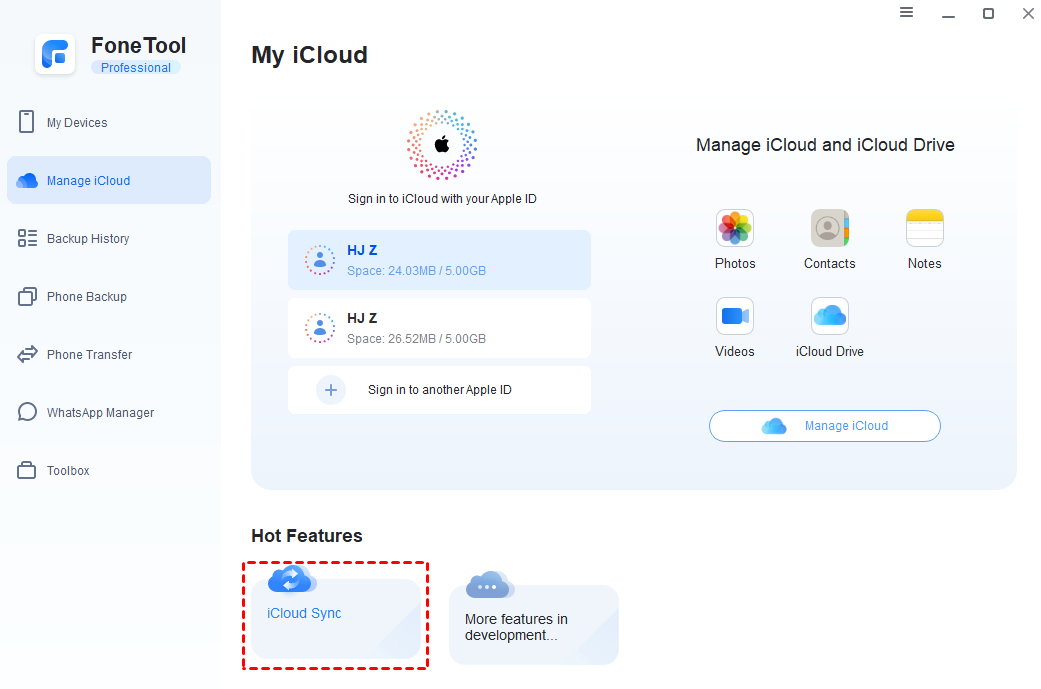Click the Apple ID sign-in logo image
Screen dimensions: 1041x689
pyautogui.click(x=441, y=143)
